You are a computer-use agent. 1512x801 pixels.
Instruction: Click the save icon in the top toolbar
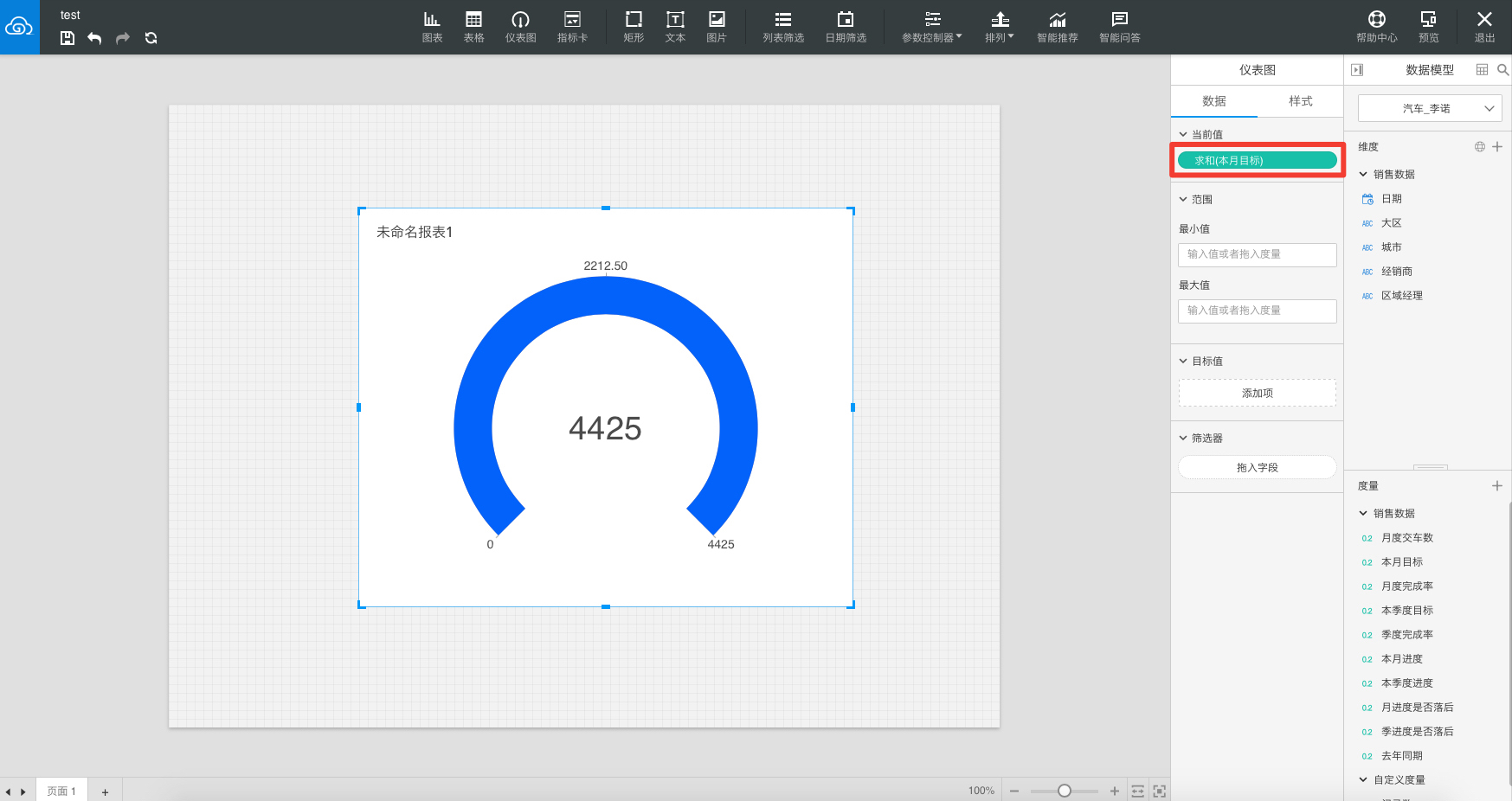[x=68, y=38]
